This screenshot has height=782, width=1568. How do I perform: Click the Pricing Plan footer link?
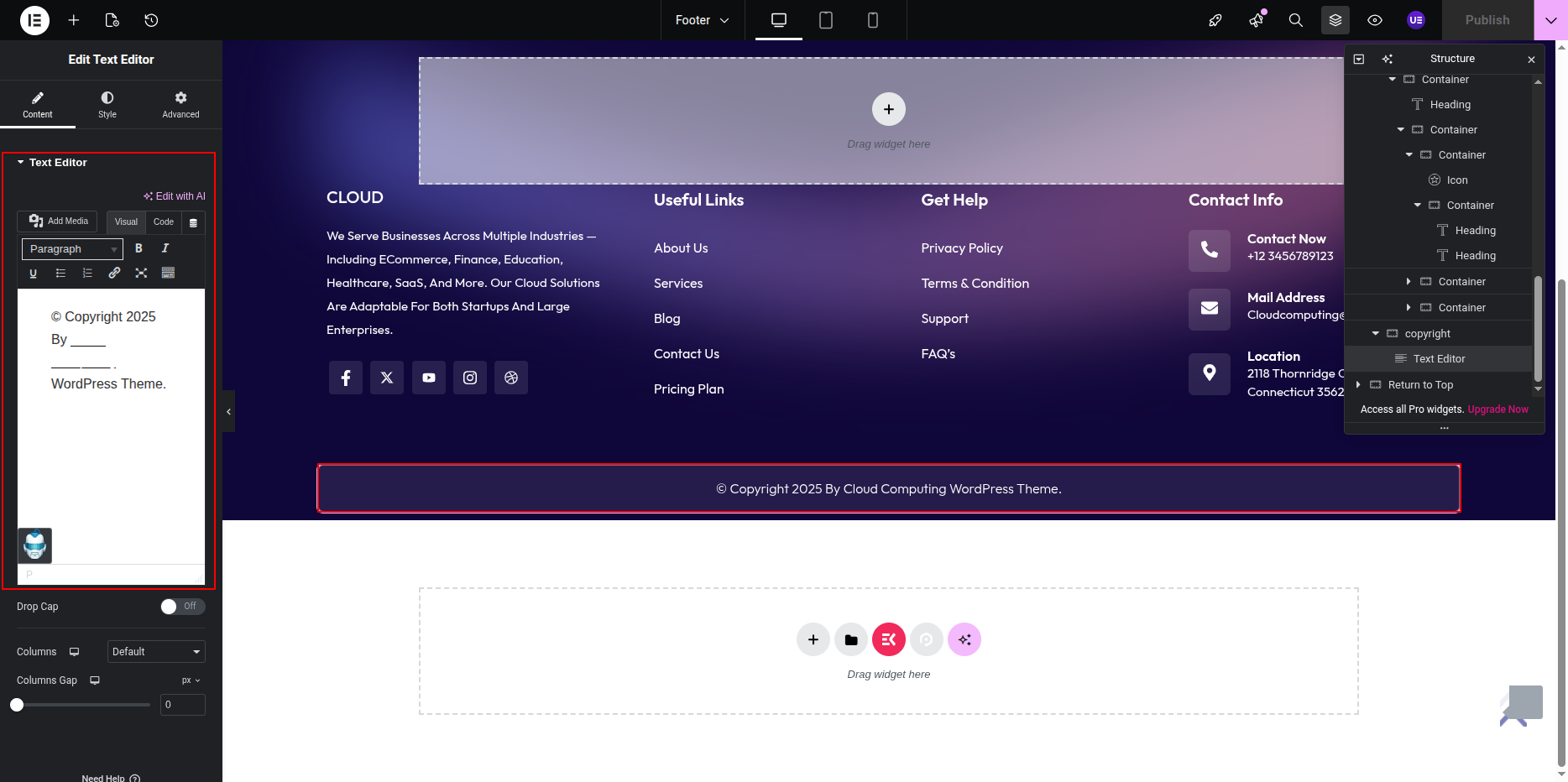(x=688, y=389)
